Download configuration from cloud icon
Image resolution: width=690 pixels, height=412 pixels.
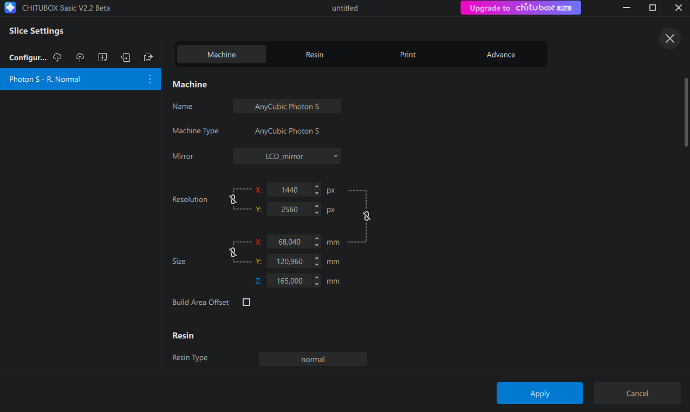click(x=57, y=57)
